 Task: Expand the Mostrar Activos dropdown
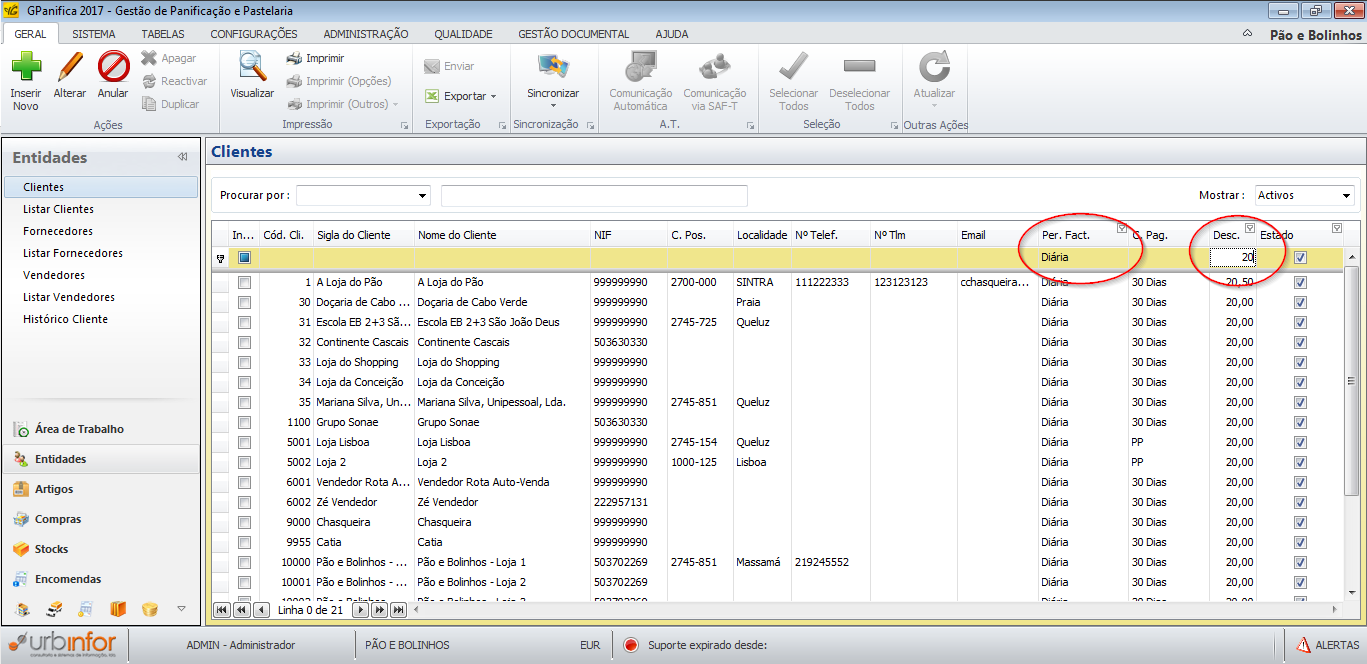(x=1346, y=196)
